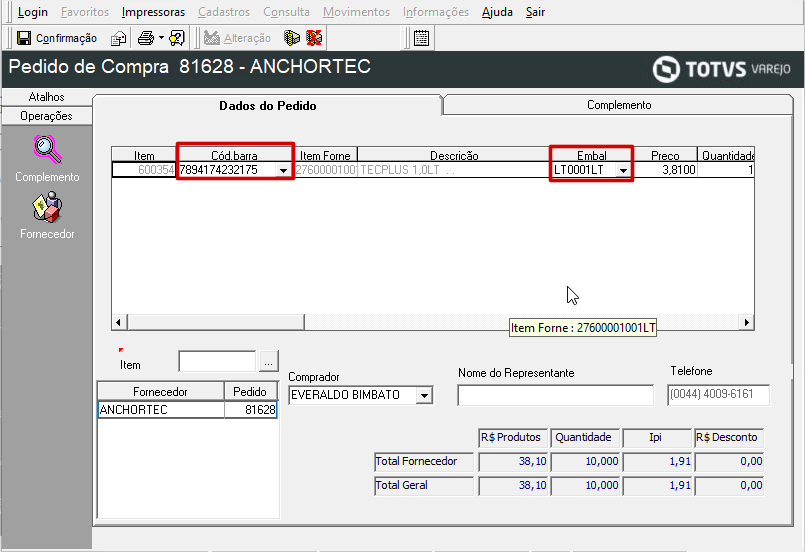
Task: Open the Movimentos menu
Action: (356, 12)
